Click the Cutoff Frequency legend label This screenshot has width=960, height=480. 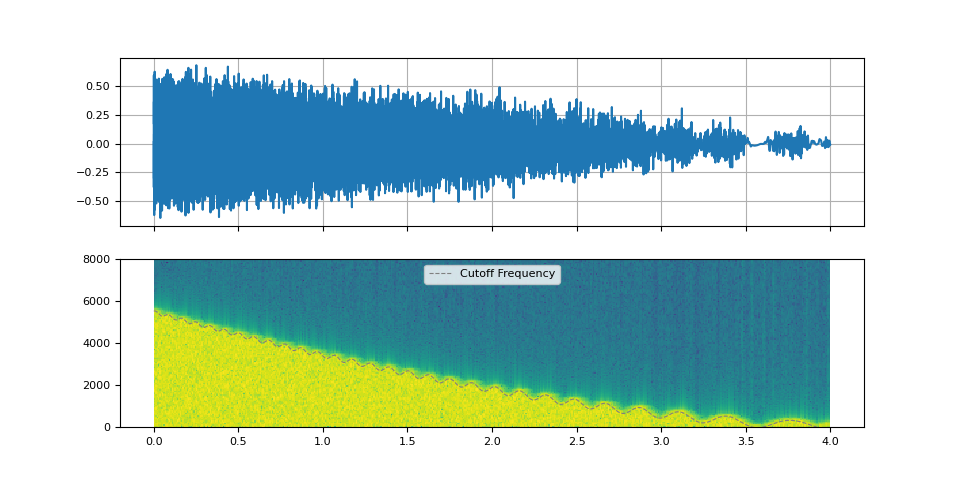tap(507, 274)
